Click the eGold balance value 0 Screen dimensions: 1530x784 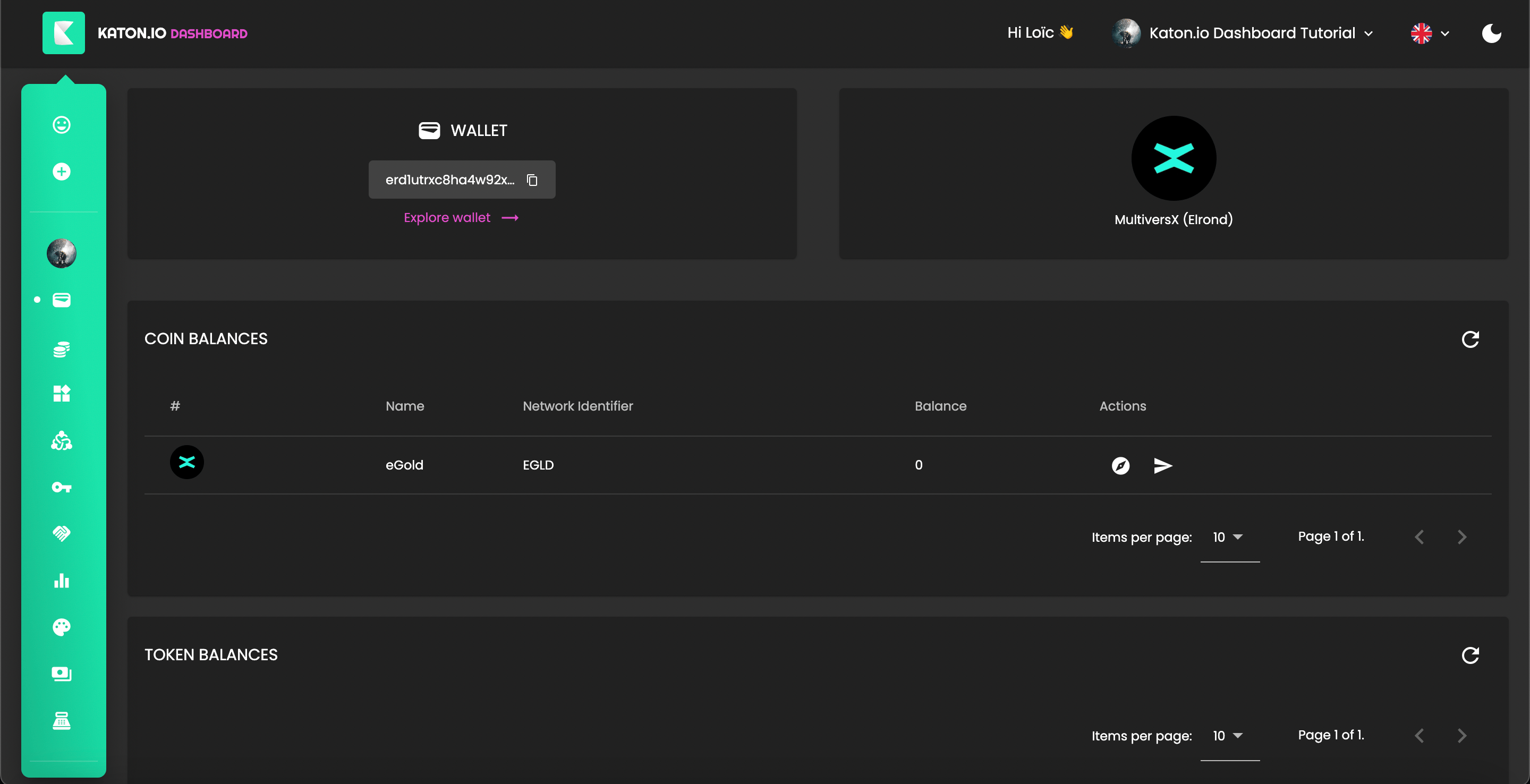[919, 465]
